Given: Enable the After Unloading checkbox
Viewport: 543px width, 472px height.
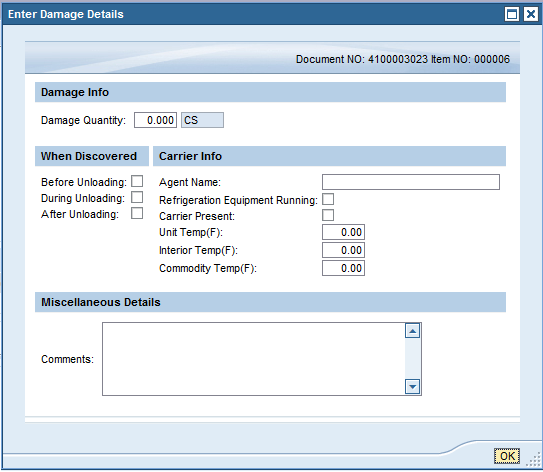Looking at the screenshot, I should (137, 213).
